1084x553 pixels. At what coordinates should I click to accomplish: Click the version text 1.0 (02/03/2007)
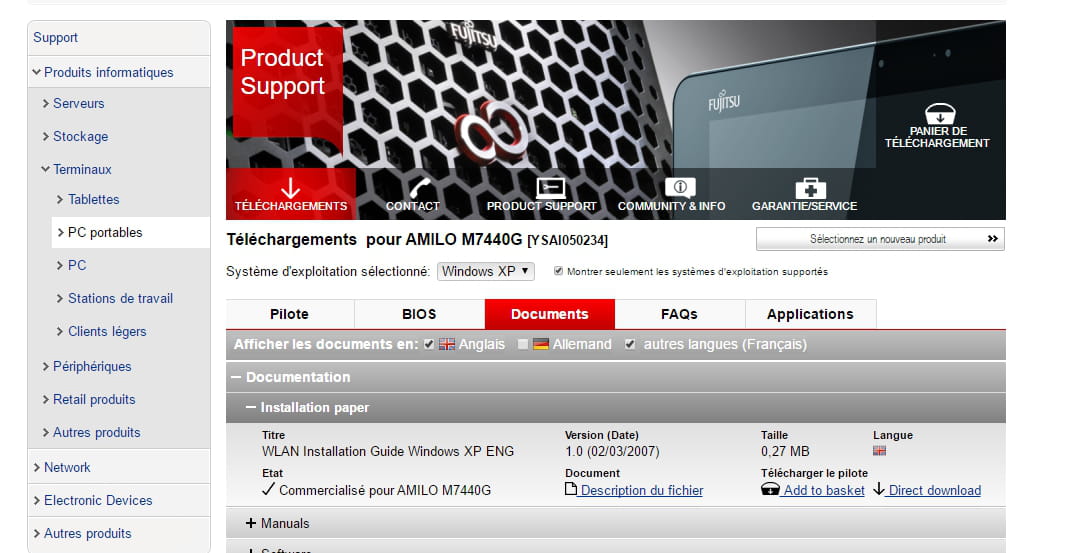click(612, 451)
